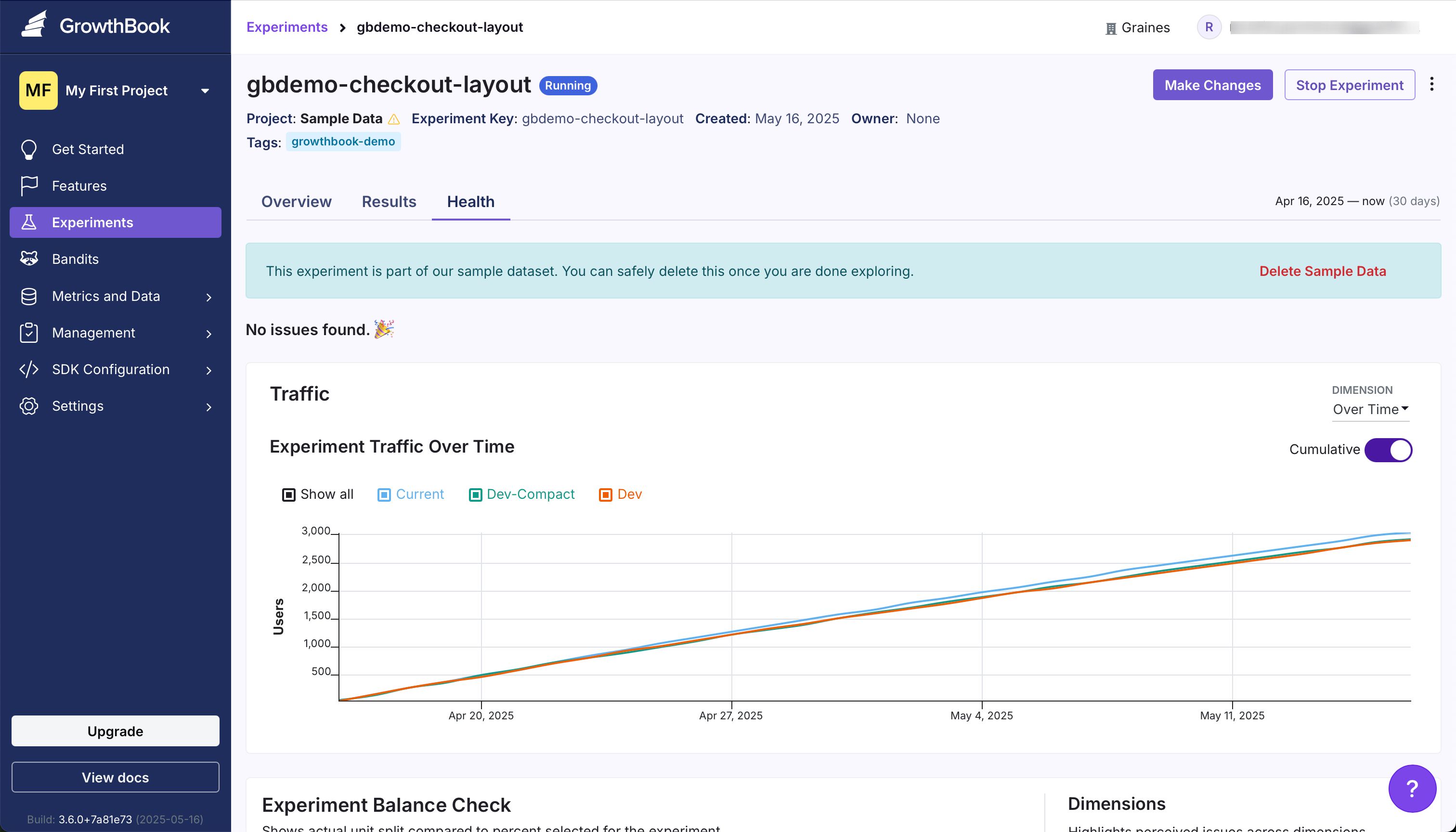Expand the Settings chevron
This screenshot has height=832, width=1456.
tap(208, 407)
